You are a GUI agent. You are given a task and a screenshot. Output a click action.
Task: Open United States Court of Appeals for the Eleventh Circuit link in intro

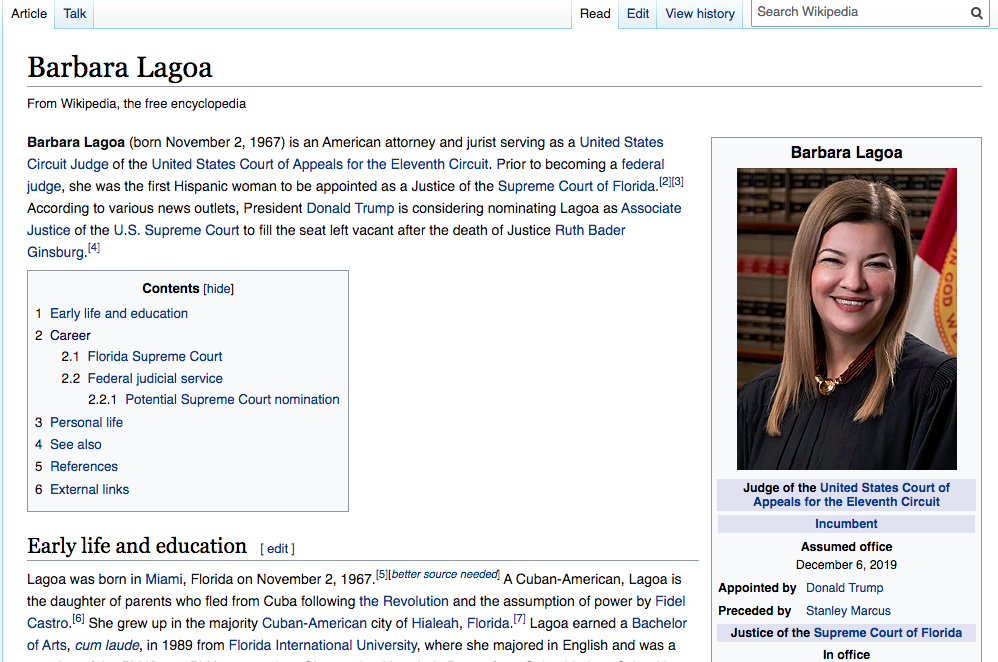tap(320, 164)
